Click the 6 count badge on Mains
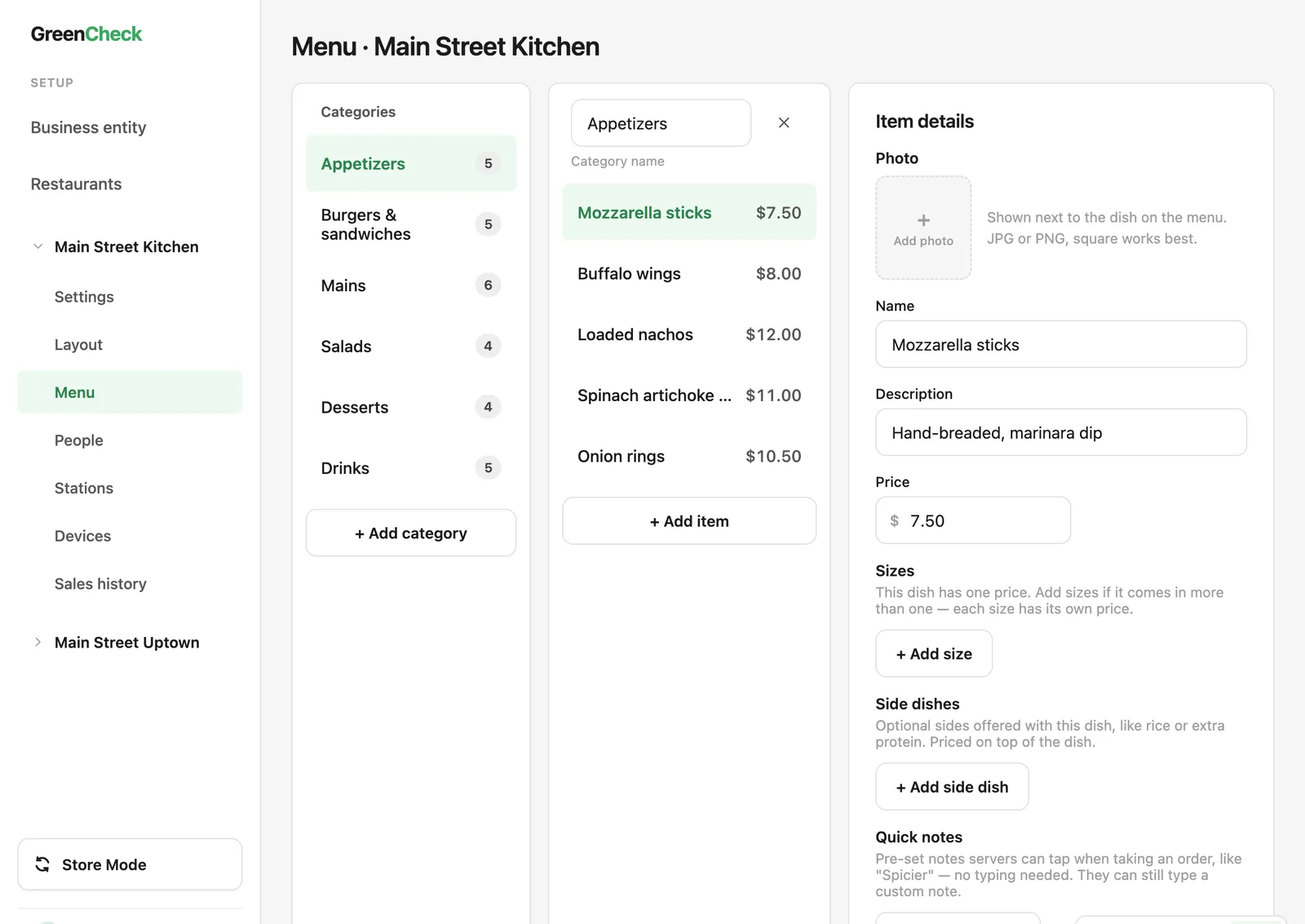The image size is (1305, 924). pos(488,285)
